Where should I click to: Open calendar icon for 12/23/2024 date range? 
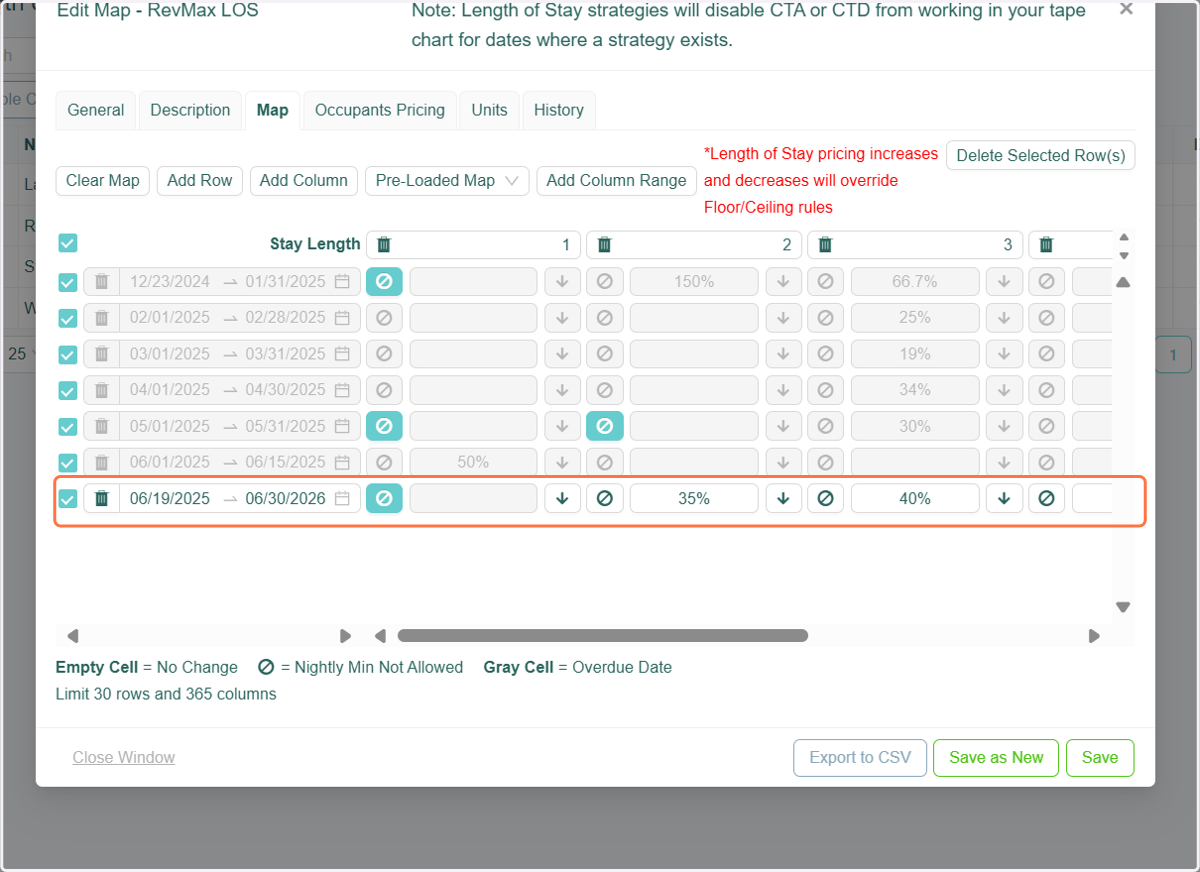tap(342, 282)
